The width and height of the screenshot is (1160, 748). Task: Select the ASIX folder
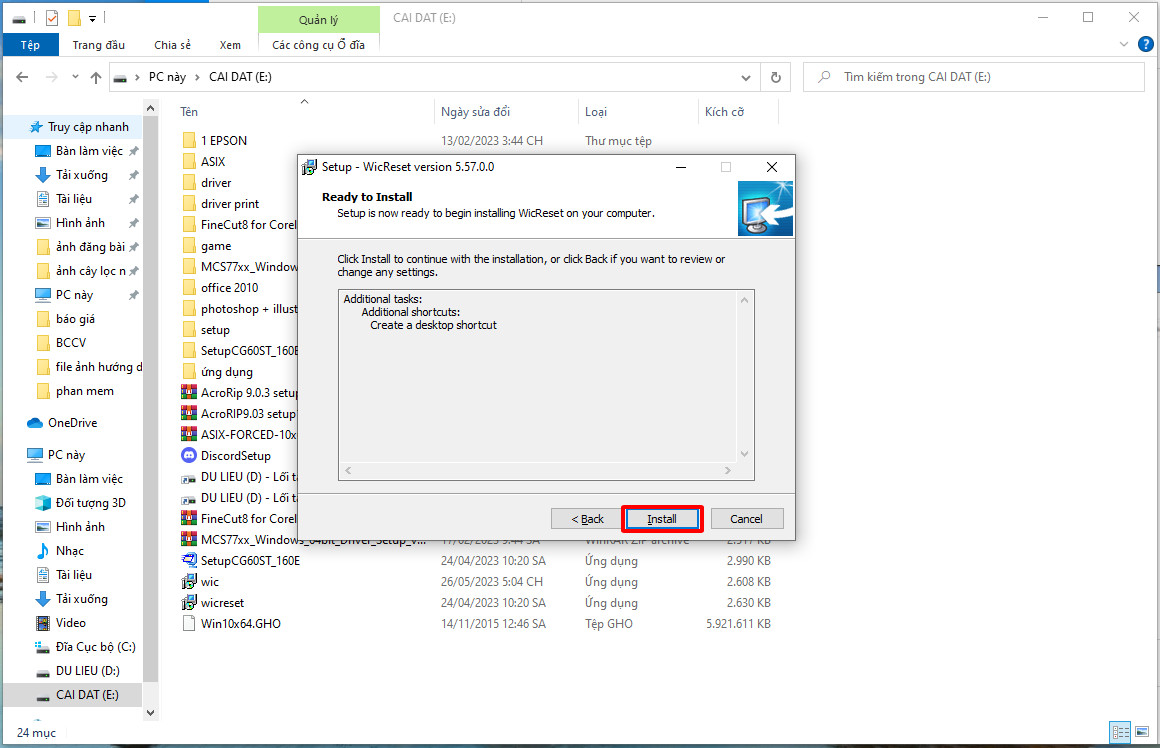213,161
